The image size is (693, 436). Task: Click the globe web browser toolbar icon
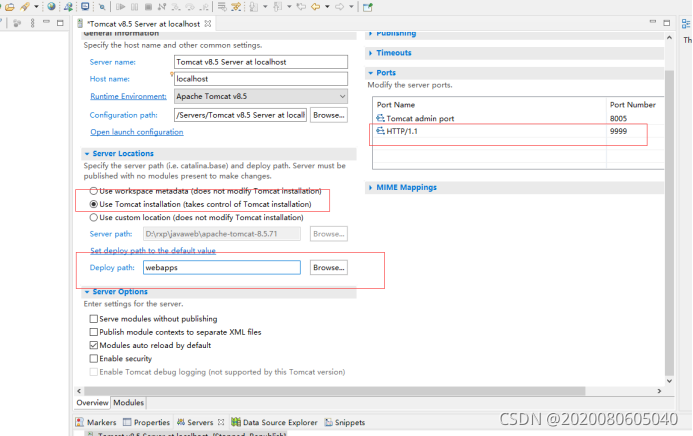pos(51,6)
